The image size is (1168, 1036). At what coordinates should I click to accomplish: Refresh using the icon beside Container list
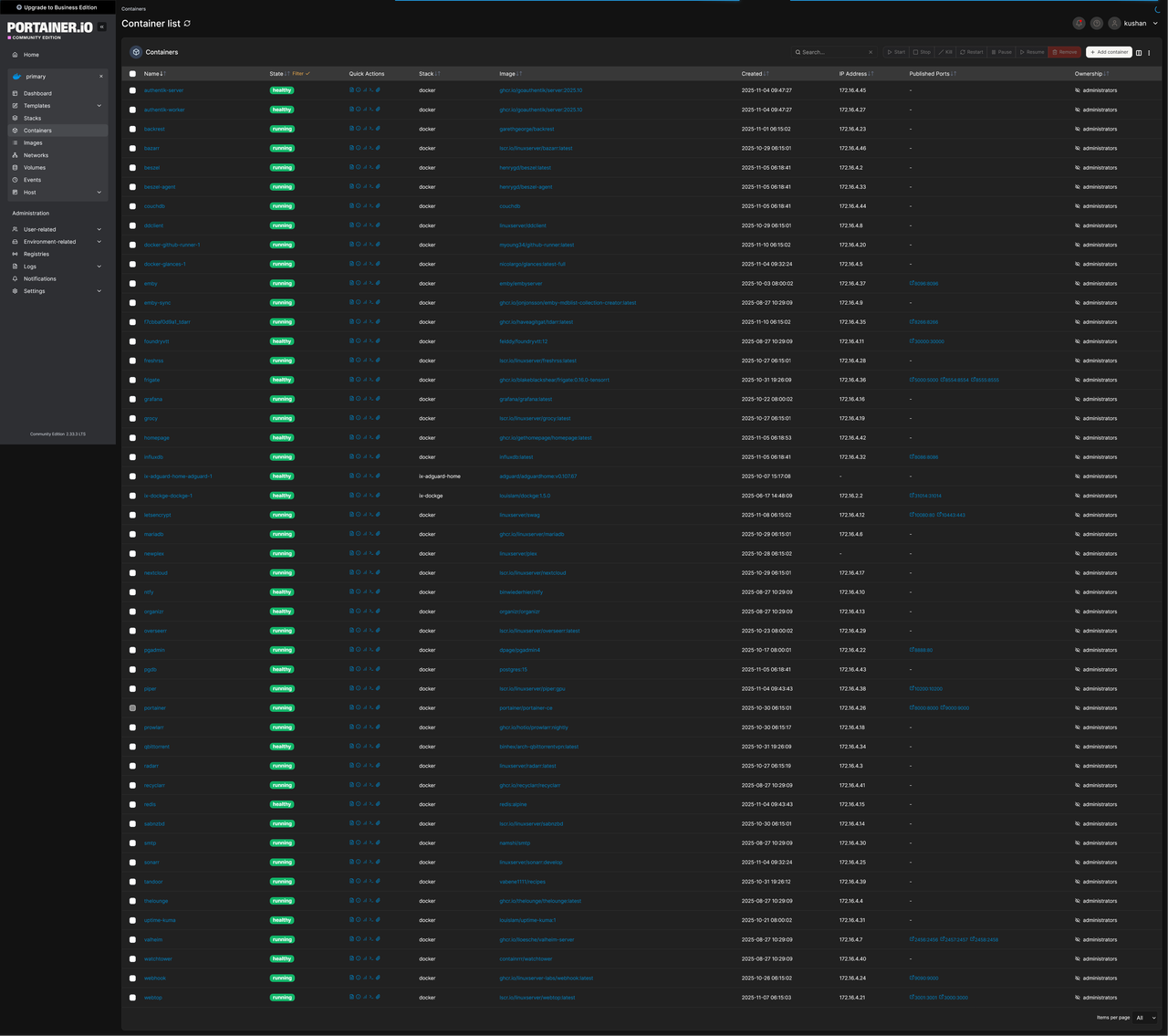(188, 24)
